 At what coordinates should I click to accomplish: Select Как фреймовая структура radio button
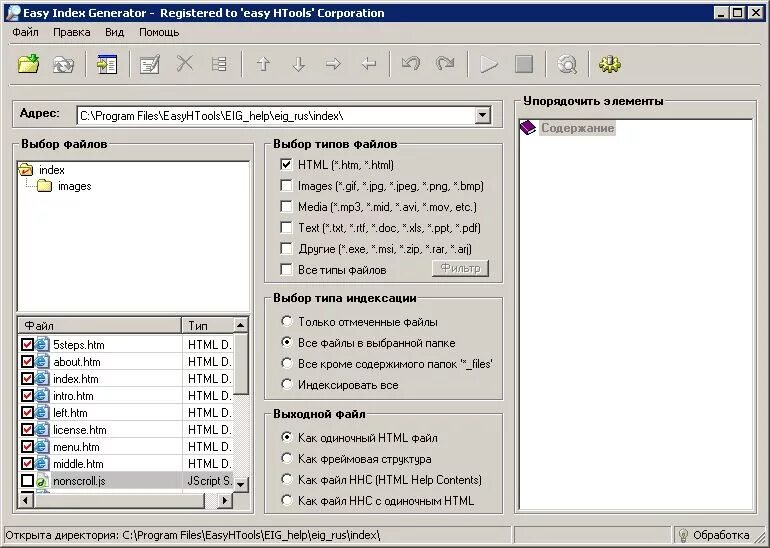pyautogui.click(x=287, y=458)
